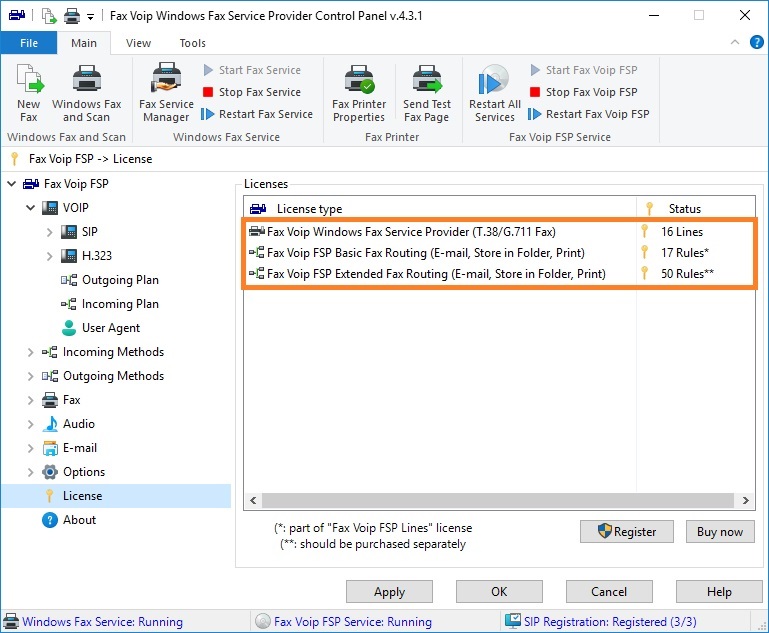The width and height of the screenshot is (769, 633).
Task: Click the Apply button
Action: pos(389,592)
